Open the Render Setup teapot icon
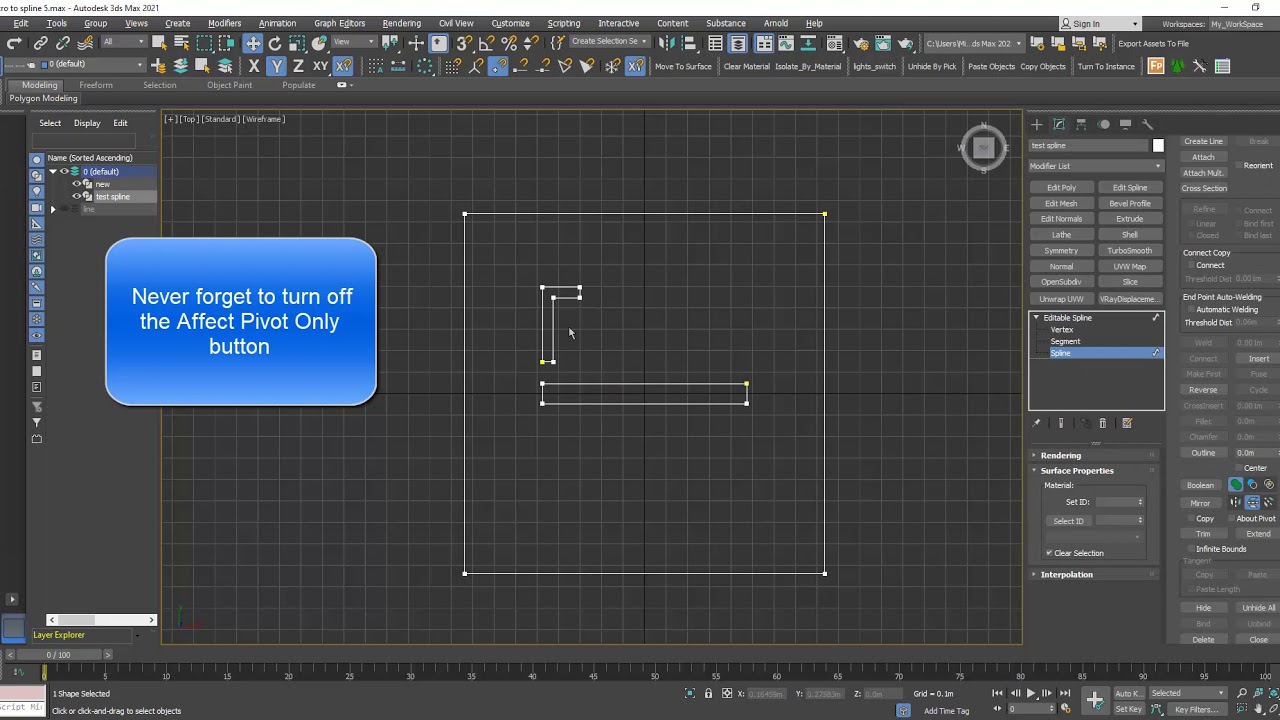 coord(861,43)
